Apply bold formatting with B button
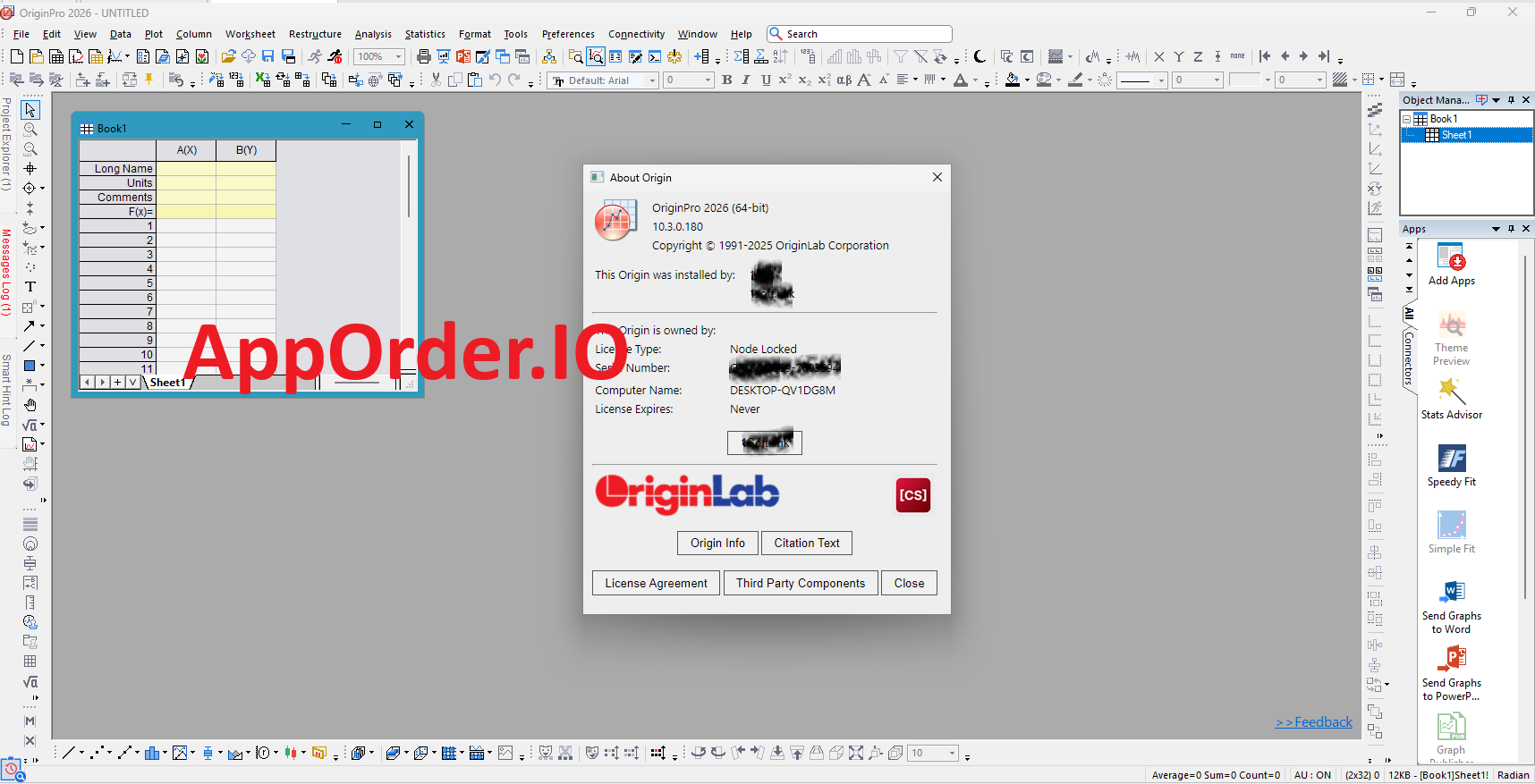The height and width of the screenshot is (784, 1535). tap(727, 80)
